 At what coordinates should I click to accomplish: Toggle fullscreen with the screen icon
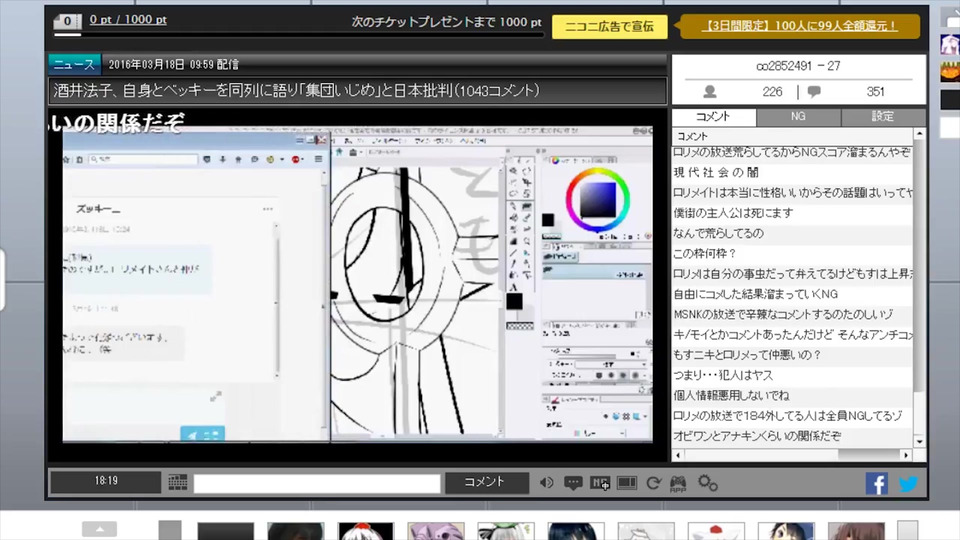(627, 482)
